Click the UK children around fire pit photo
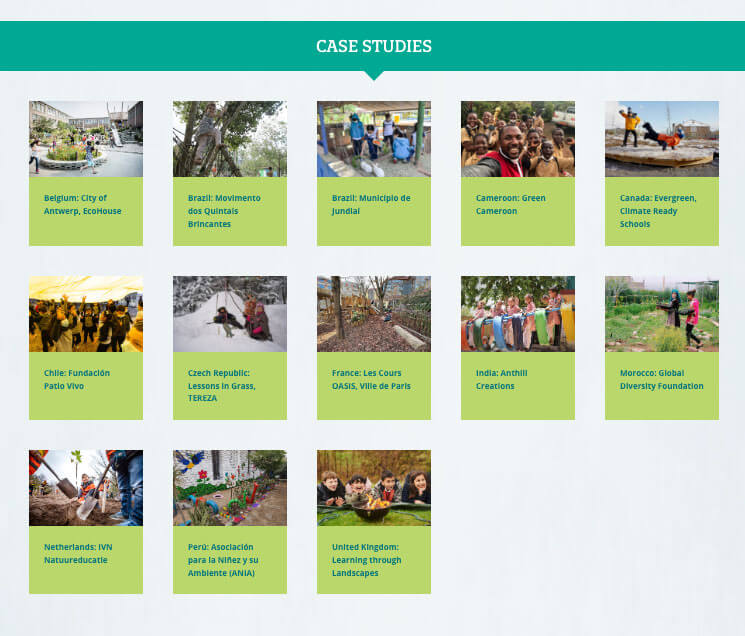745x636 pixels. click(374, 488)
